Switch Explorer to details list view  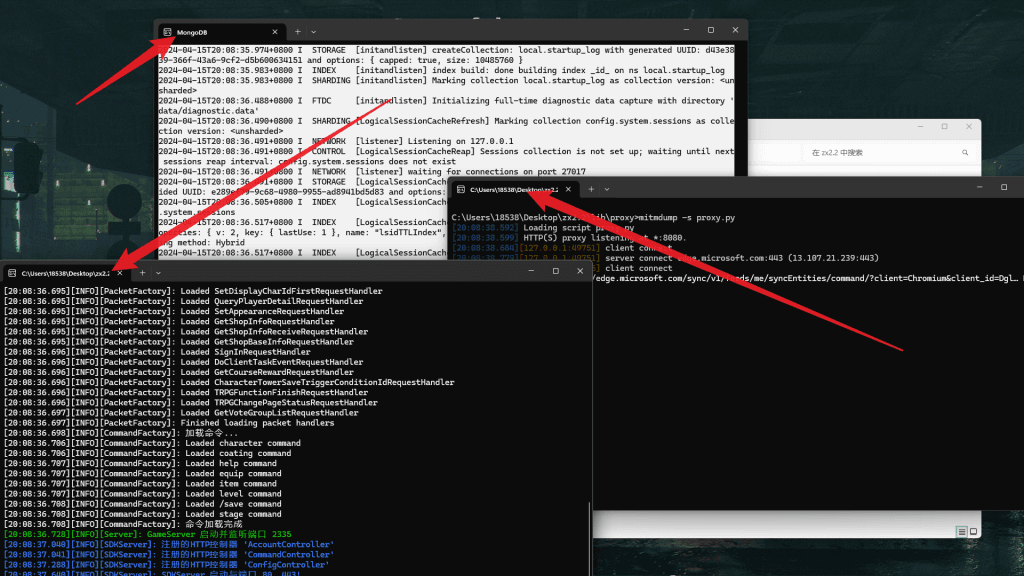pos(961,532)
